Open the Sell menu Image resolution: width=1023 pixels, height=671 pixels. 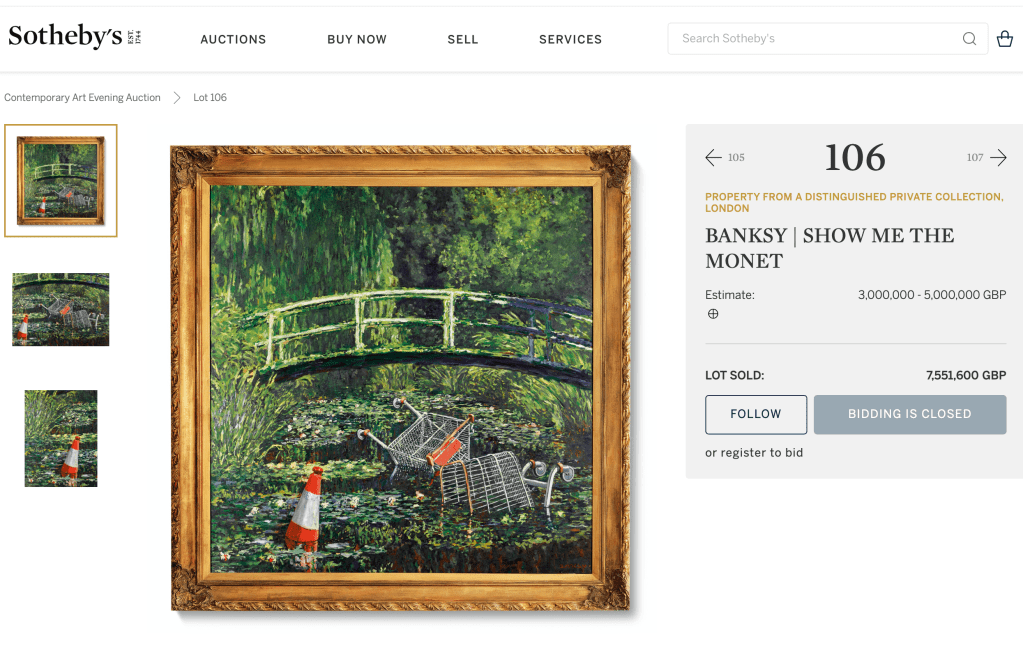463,39
